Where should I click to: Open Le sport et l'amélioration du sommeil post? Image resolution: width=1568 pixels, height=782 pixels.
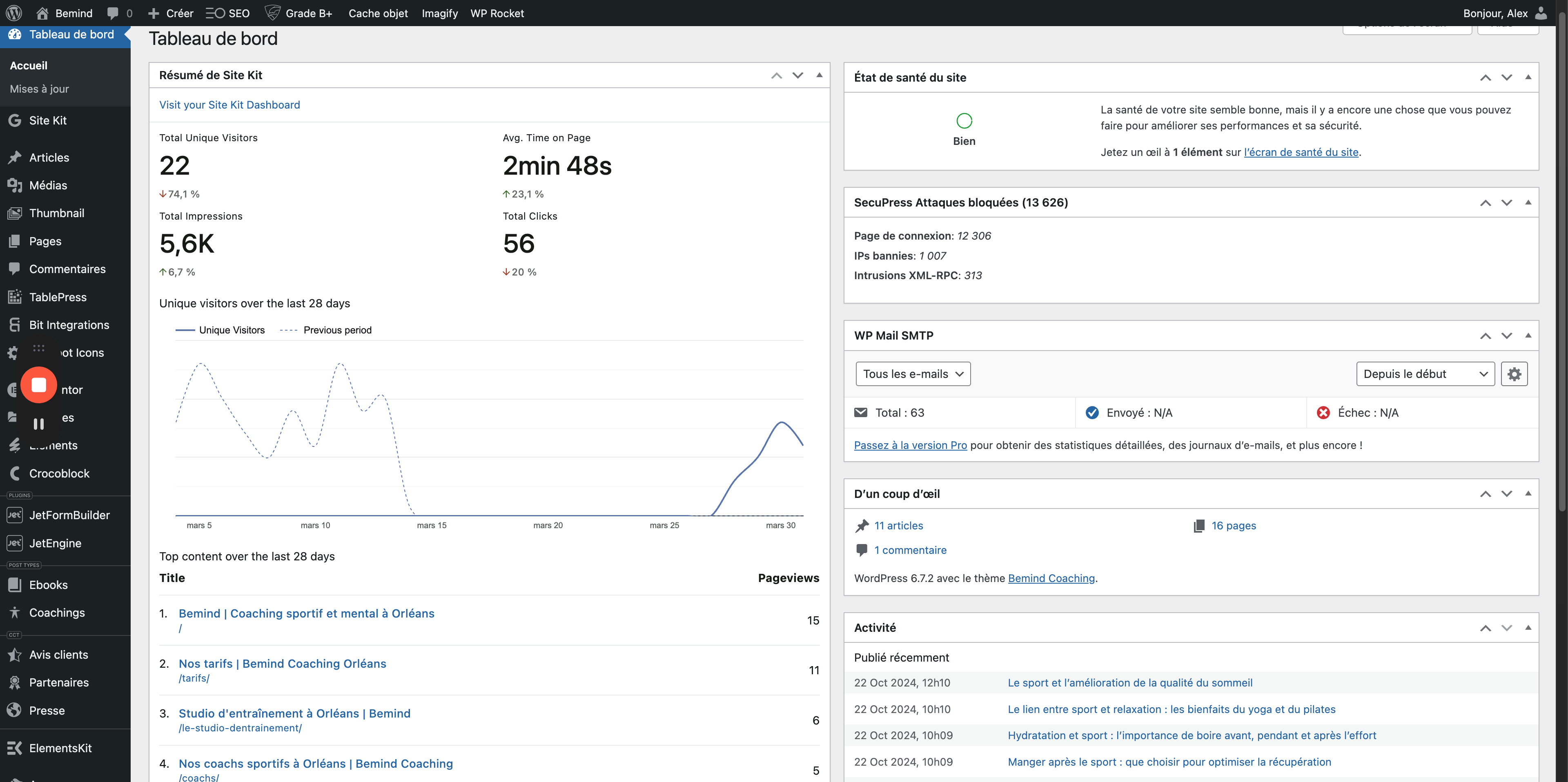point(1130,683)
